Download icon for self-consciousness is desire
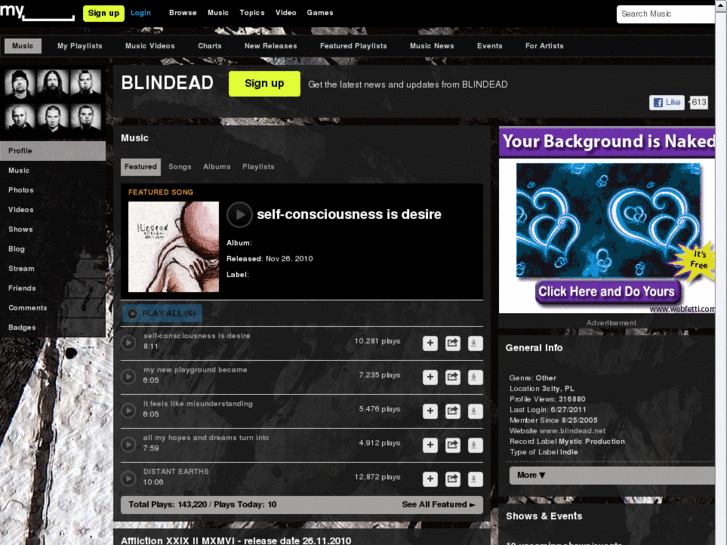The image size is (727, 545). [475, 343]
